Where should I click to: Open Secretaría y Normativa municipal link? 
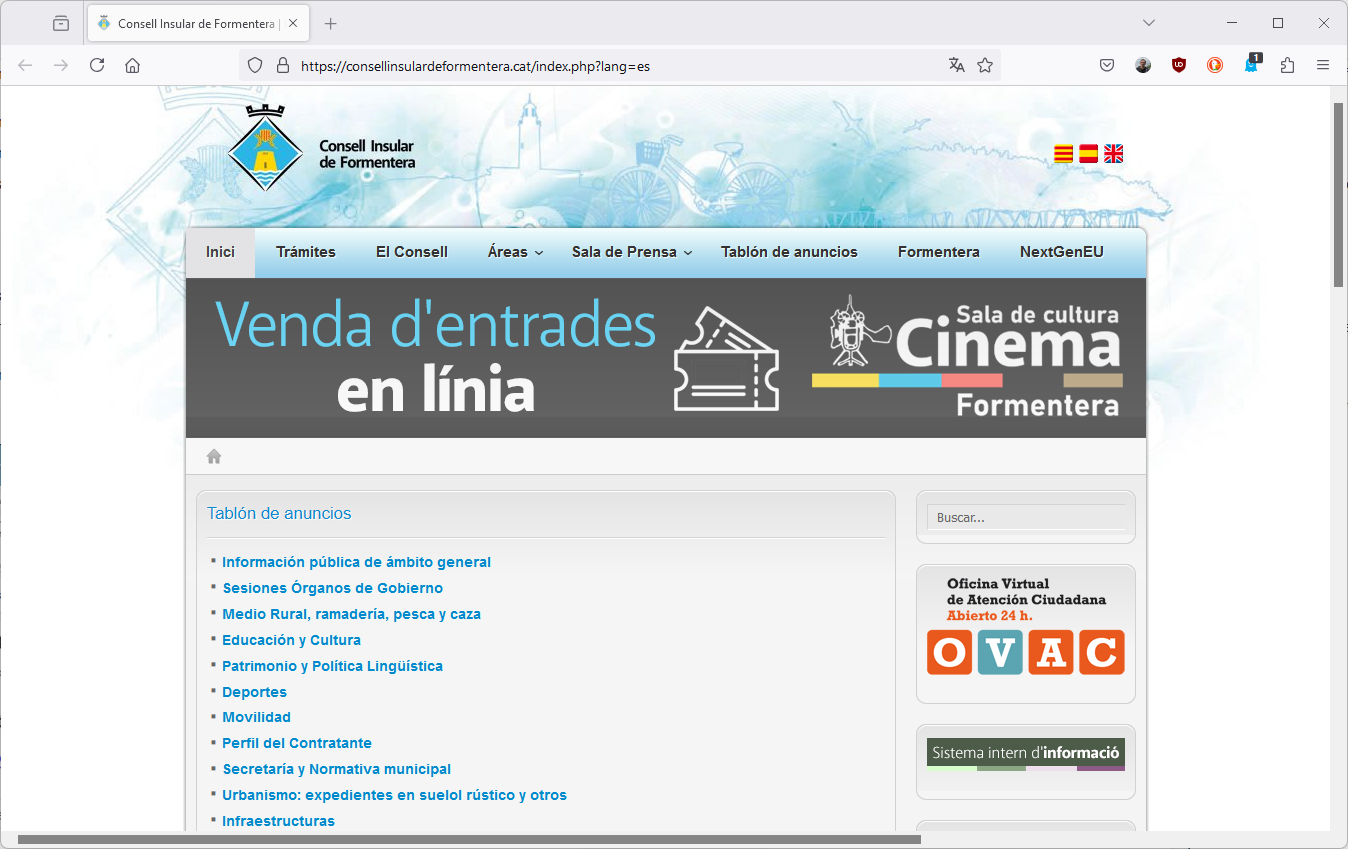pos(336,769)
